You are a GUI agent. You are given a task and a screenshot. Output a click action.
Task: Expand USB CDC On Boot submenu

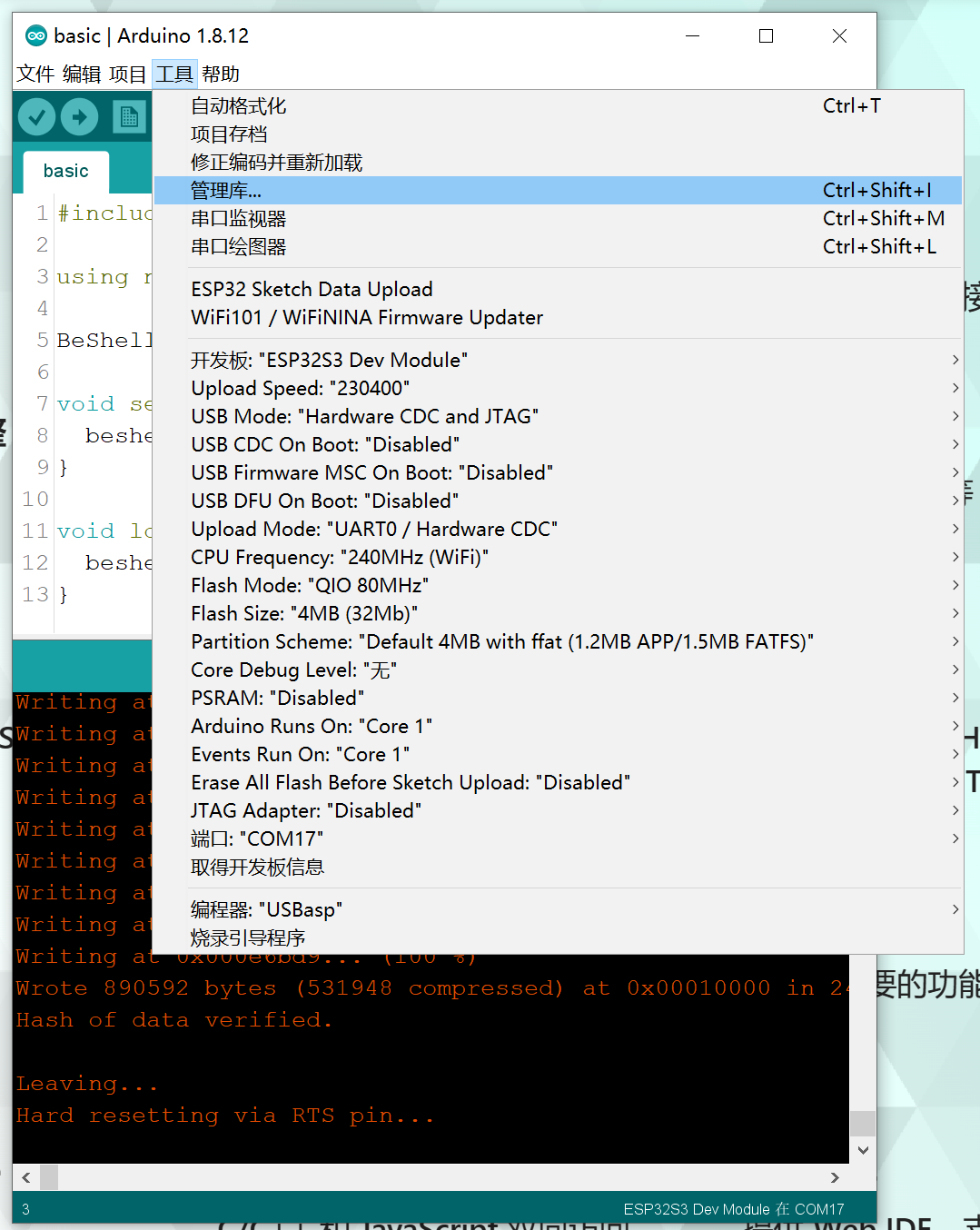click(558, 444)
